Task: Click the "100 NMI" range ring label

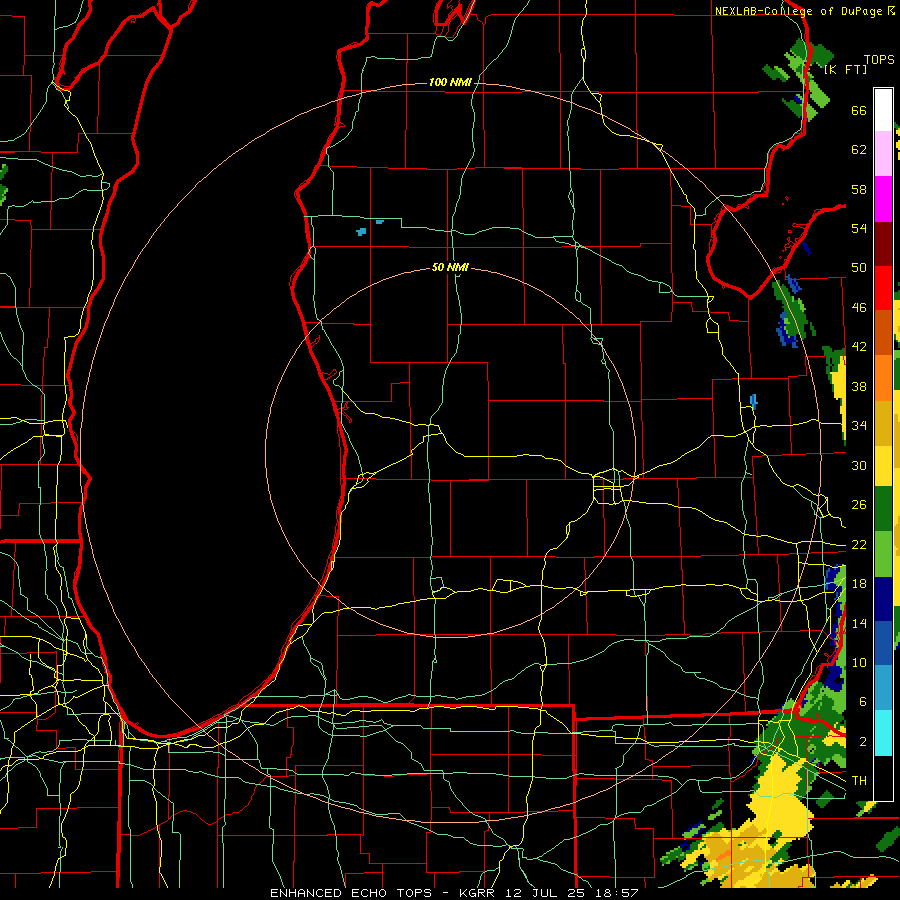Action: point(450,83)
